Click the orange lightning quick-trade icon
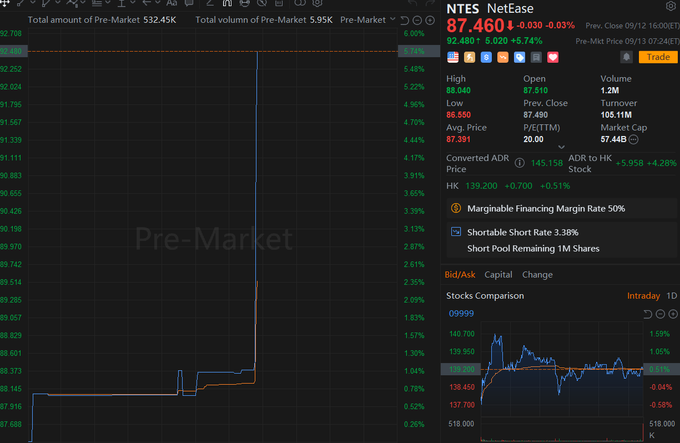Screen dimensions: 680x443 pyautogui.click(x=469, y=57)
